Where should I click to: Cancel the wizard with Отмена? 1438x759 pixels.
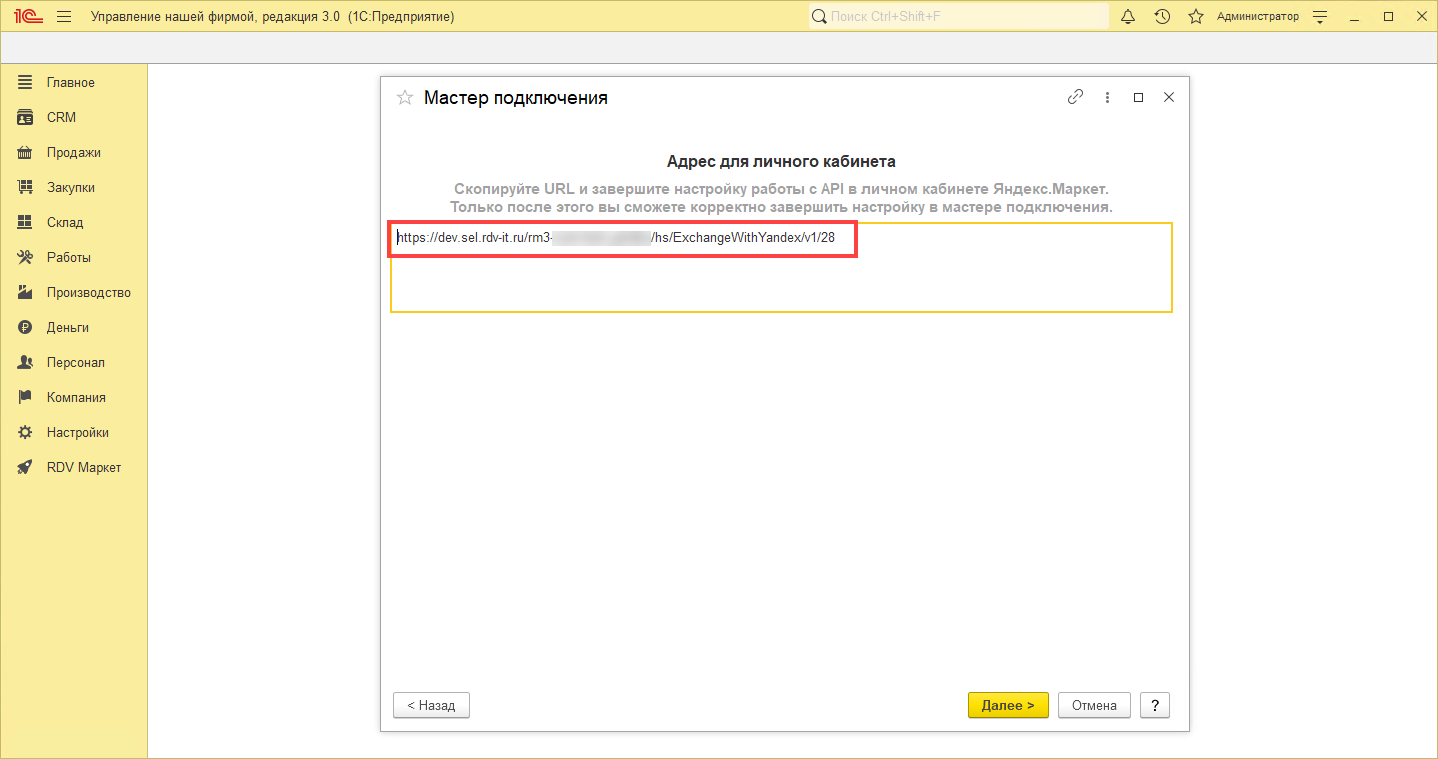(x=1094, y=705)
